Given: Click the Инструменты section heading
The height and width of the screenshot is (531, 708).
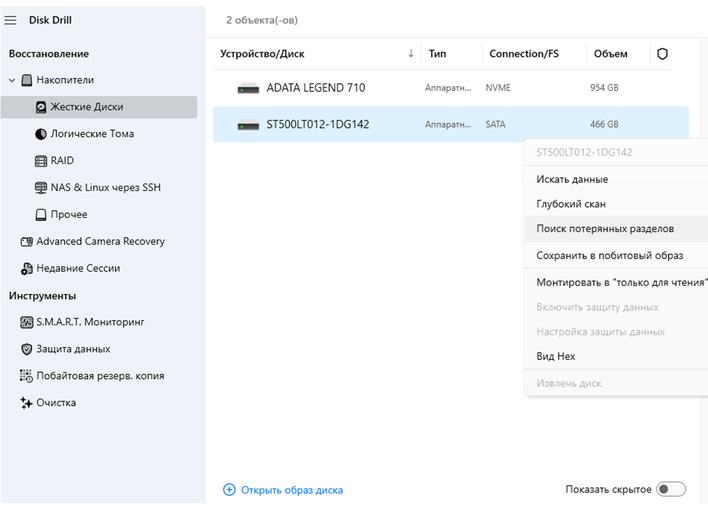Looking at the screenshot, I should point(42,296).
